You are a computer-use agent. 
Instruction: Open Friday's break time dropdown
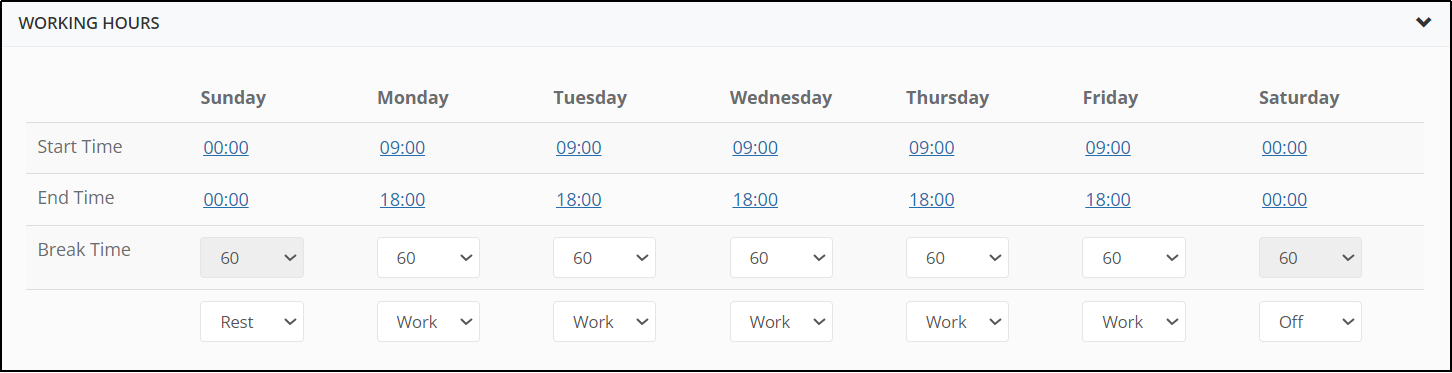point(1134,258)
